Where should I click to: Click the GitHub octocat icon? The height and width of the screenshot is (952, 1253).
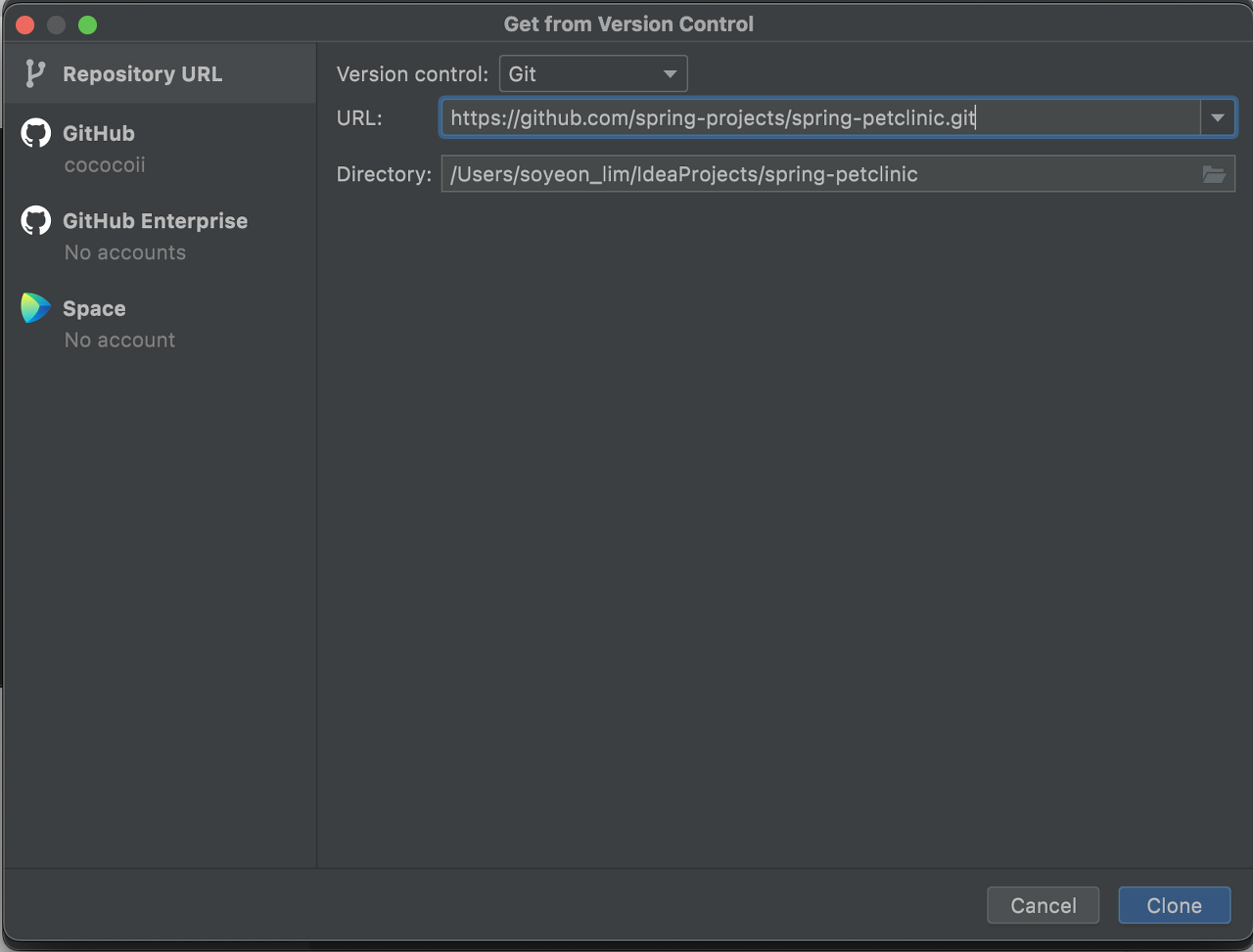pos(36,133)
